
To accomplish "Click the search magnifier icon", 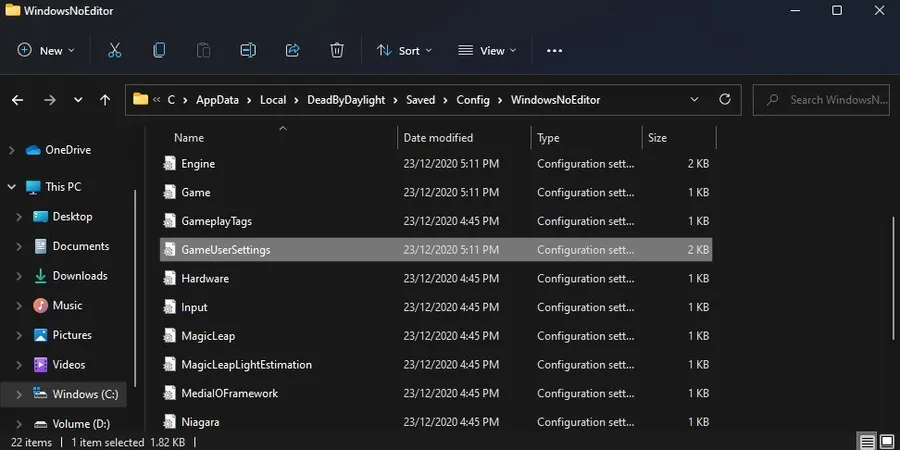I will click(773, 100).
